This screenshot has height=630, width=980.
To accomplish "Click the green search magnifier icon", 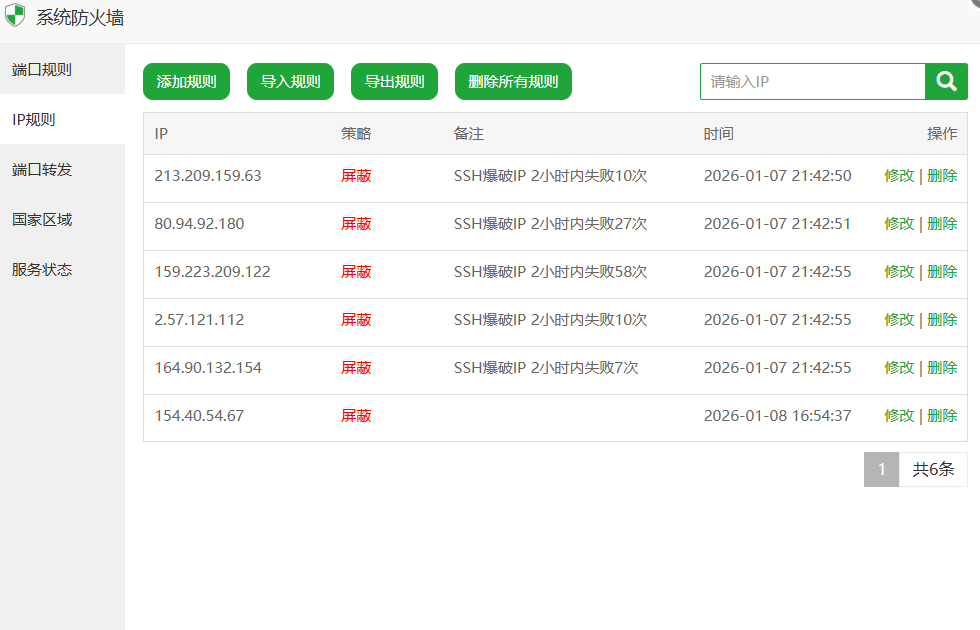I will click(946, 82).
